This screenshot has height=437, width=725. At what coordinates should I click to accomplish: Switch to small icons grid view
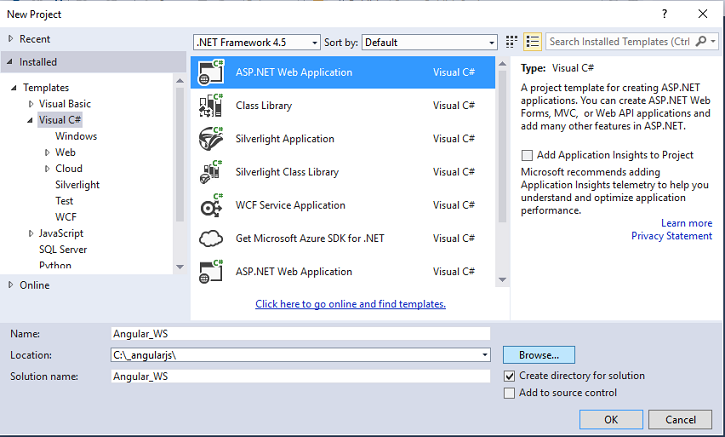pos(511,42)
